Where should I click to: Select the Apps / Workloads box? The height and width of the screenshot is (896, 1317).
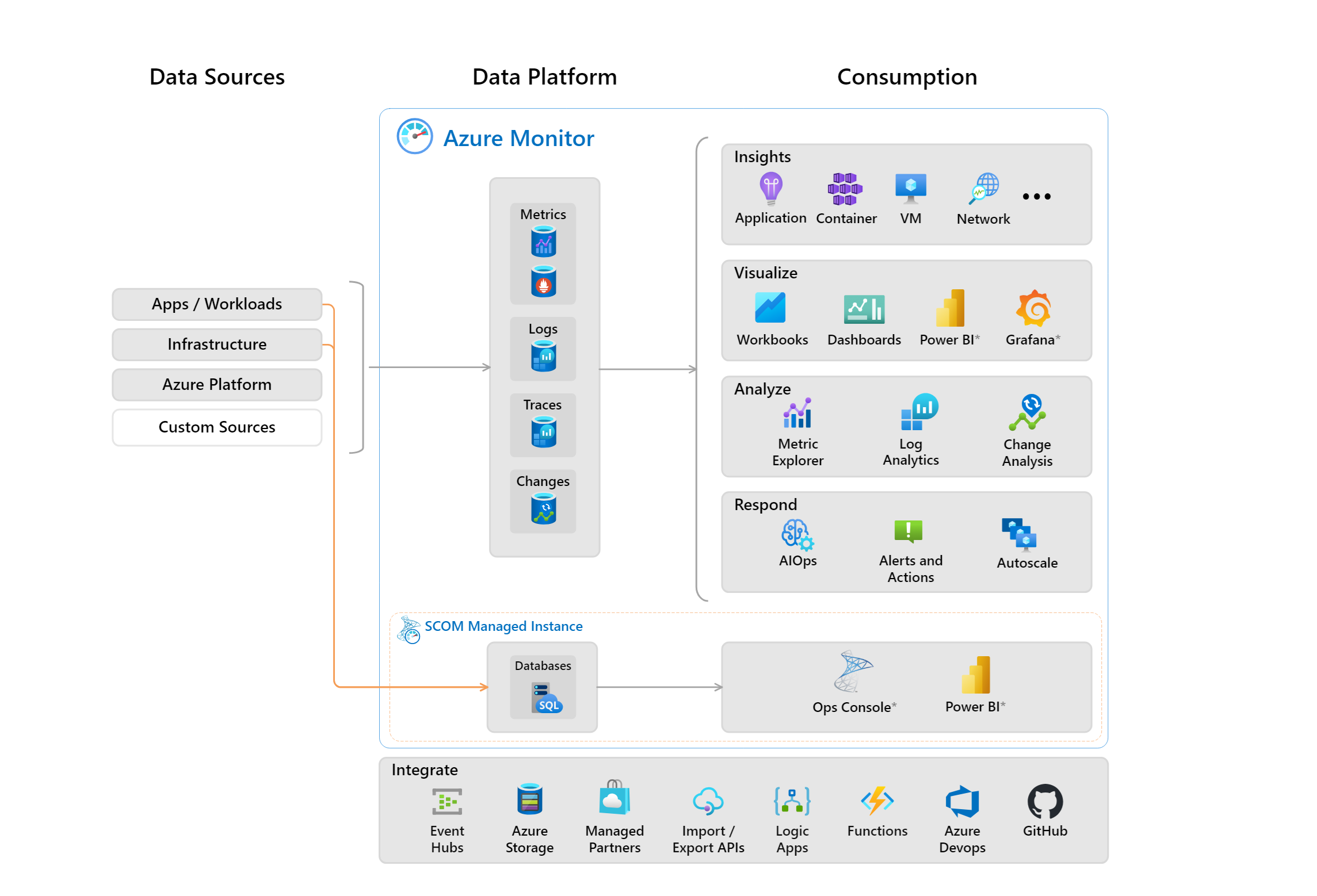click(x=217, y=304)
